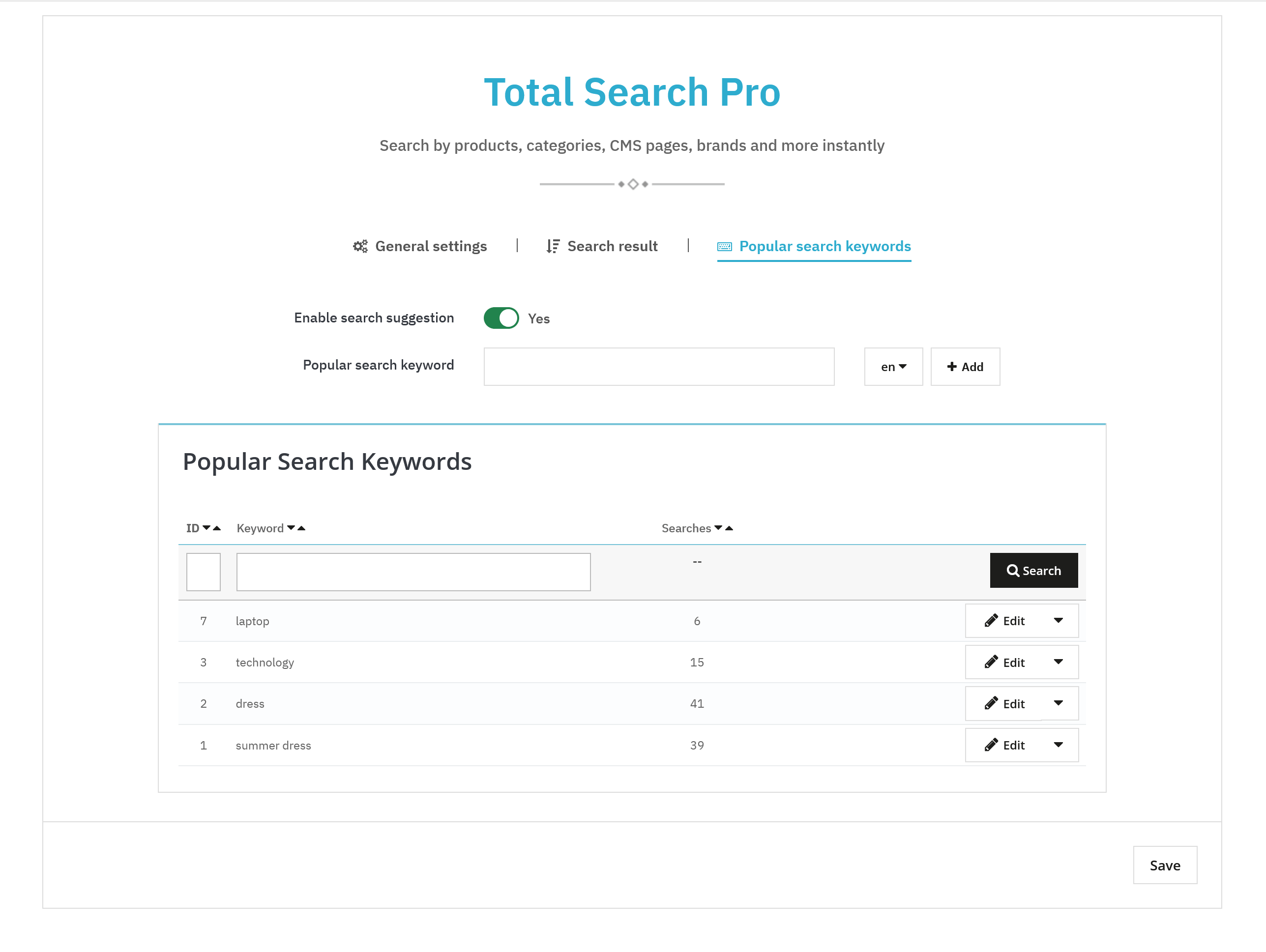The height and width of the screenshot is (952, 1266).
Task: Expand actions dropdown for technology row
Action: pyautogui.click(x=1058, y=662)
